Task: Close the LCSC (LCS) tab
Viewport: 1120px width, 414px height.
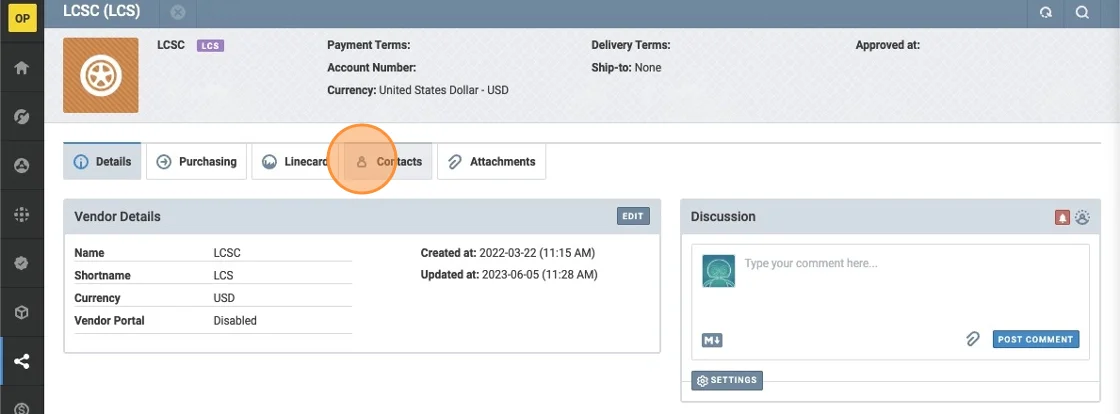Action: [177, 12]
